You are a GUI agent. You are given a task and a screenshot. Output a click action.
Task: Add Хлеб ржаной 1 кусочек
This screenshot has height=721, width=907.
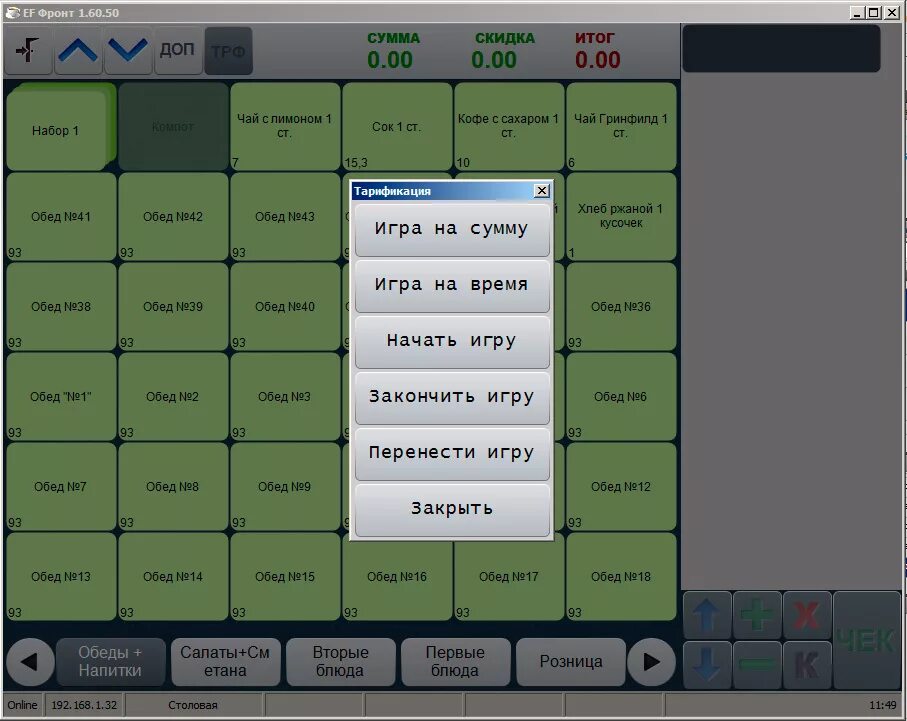point(621,216)
